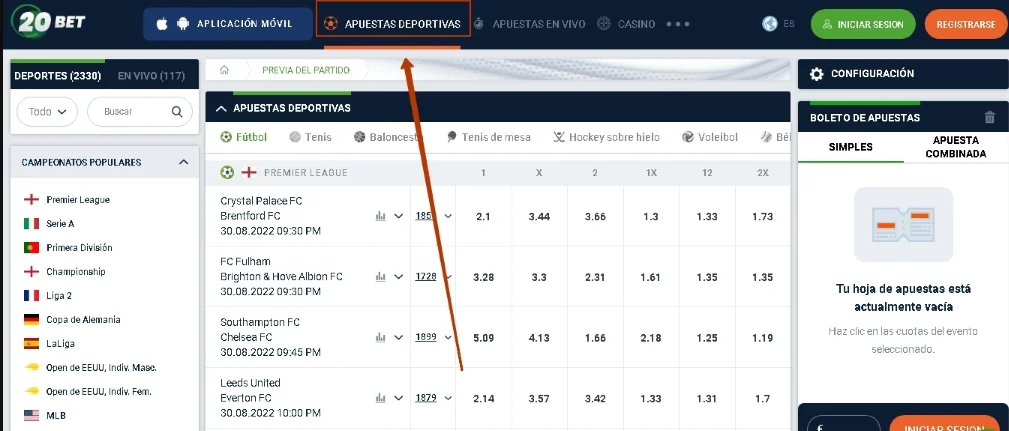
Task: Select the Tenis sport tab
Action: click(x=311, y=137)
